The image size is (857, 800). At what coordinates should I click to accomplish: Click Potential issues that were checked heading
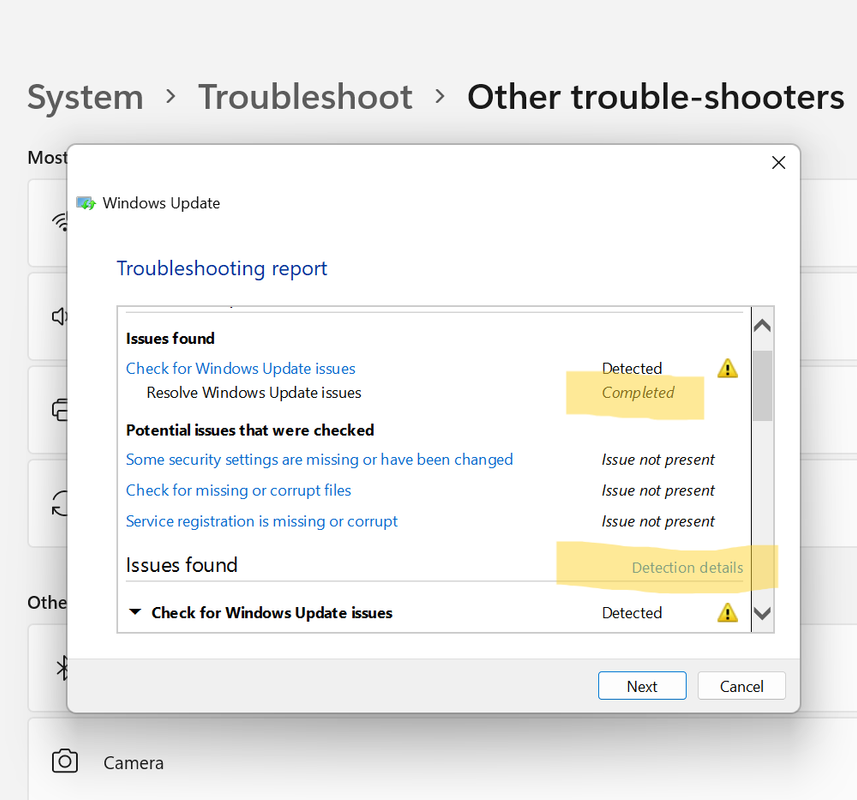click(x=250, y=430)
